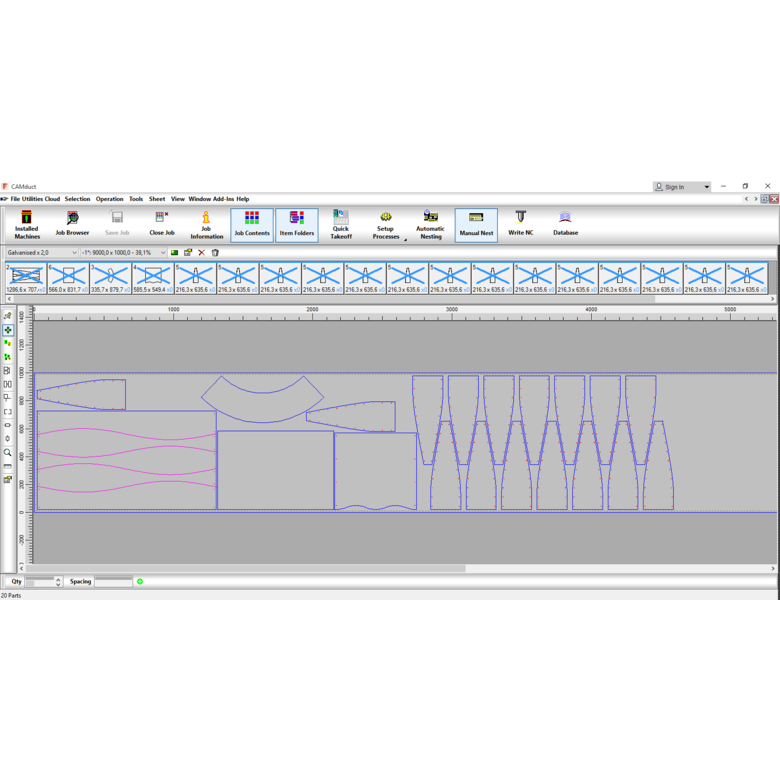The image size is (780, 780).
Task: Open the Cloud menu
Action: coord(52,199)
